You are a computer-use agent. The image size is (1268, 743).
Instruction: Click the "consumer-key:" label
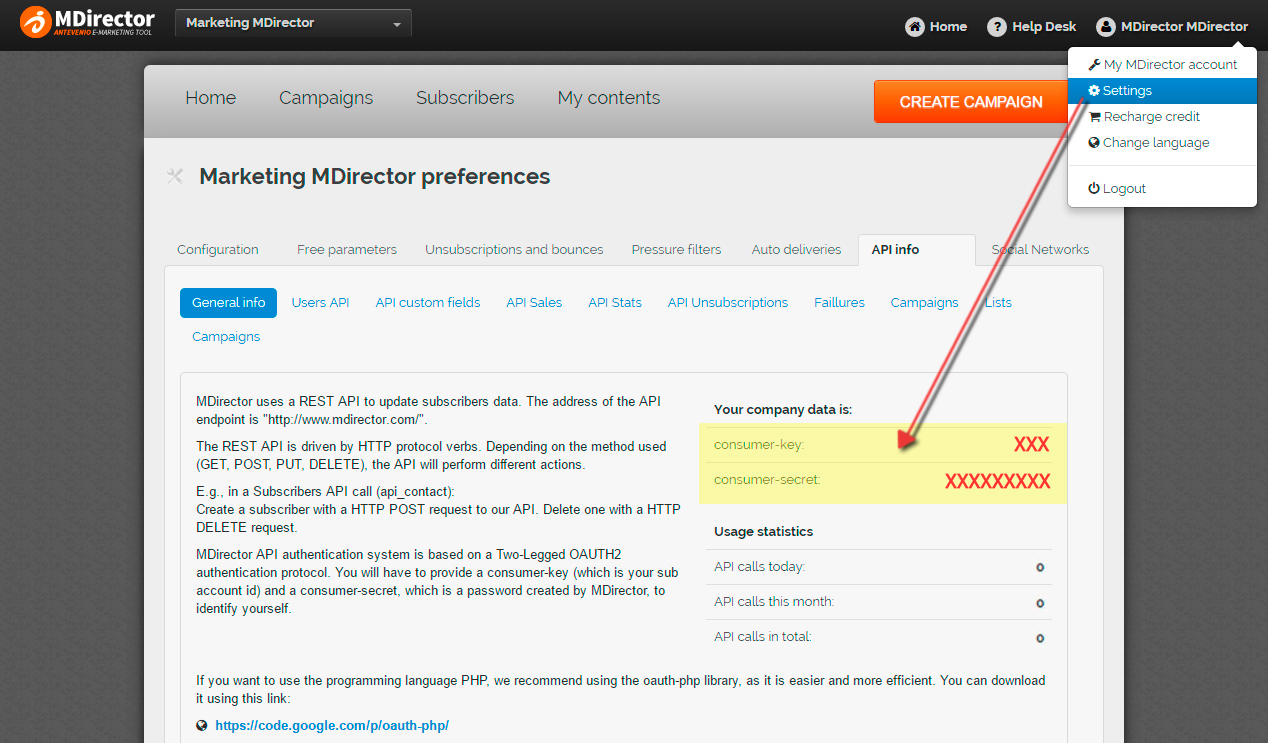coord(759,445)
